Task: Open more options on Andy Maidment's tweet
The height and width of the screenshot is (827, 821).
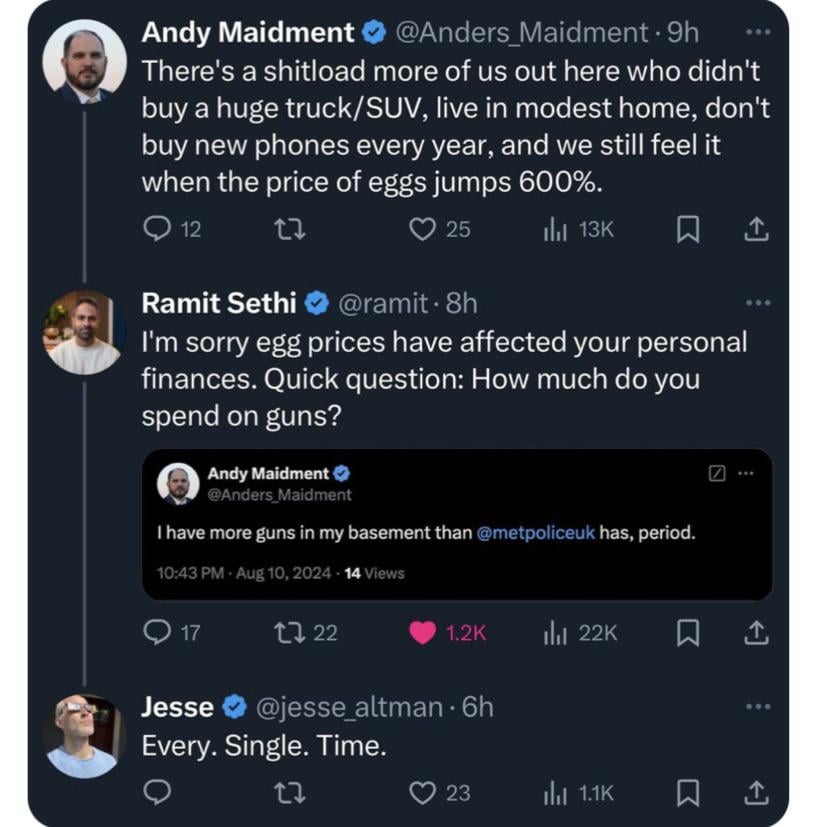Action: point(758,33)
